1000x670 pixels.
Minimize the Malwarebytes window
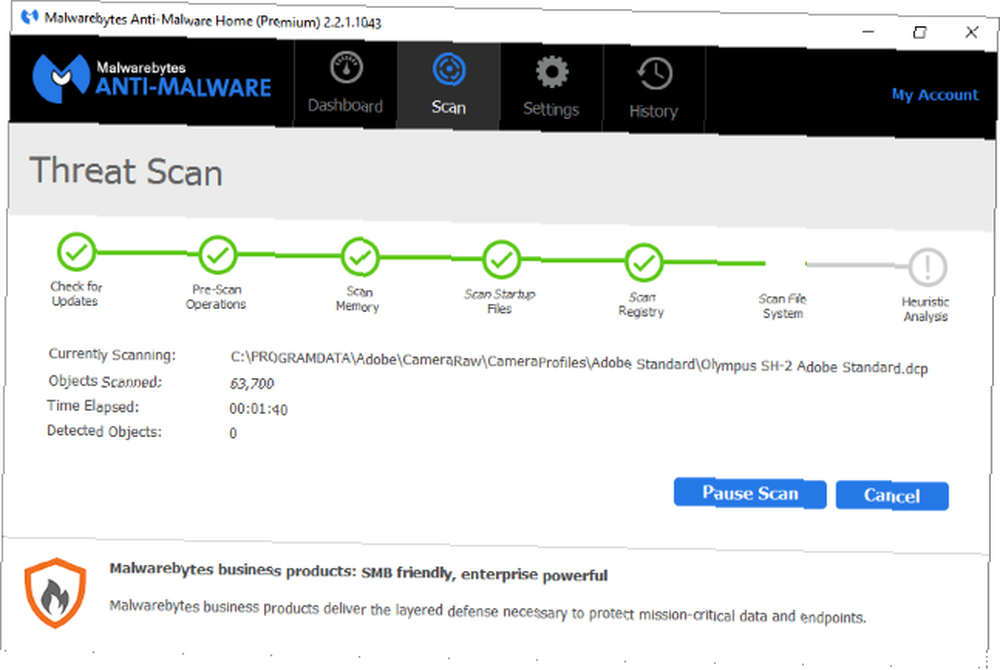868,31
